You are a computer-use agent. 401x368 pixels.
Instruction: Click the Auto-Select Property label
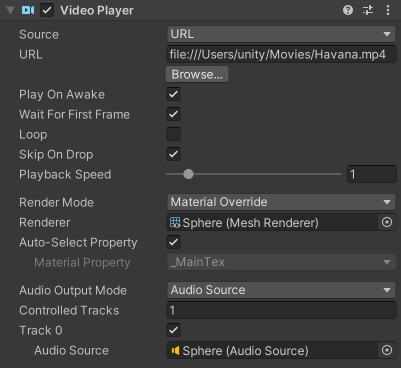click(x=78, y=242)
